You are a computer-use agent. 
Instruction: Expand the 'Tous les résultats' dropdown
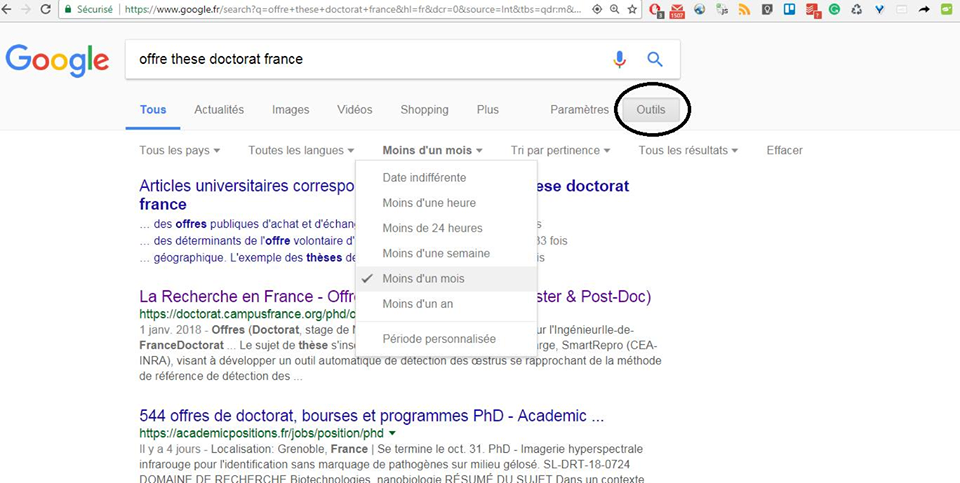688,150
